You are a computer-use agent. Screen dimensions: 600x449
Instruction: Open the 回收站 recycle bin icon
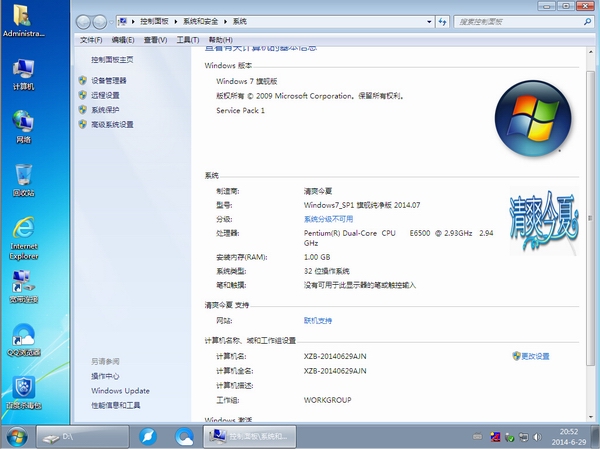(x=23, y=180)
